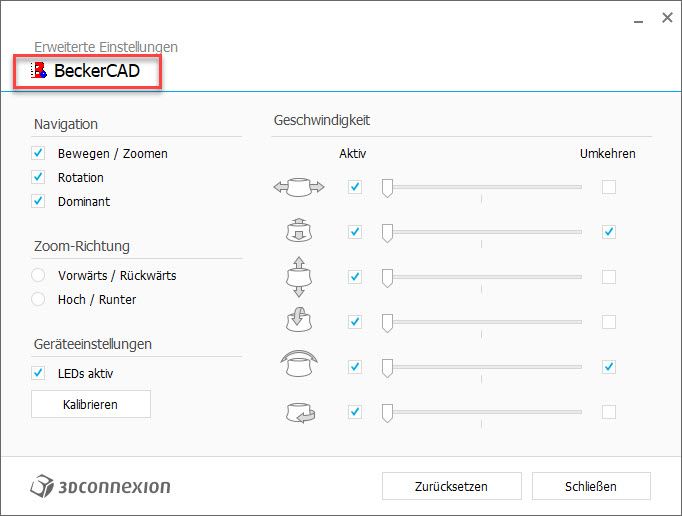Click the Zoom-Richtung section heading
This screenshot has width=682, height=516.
(82, 246)
